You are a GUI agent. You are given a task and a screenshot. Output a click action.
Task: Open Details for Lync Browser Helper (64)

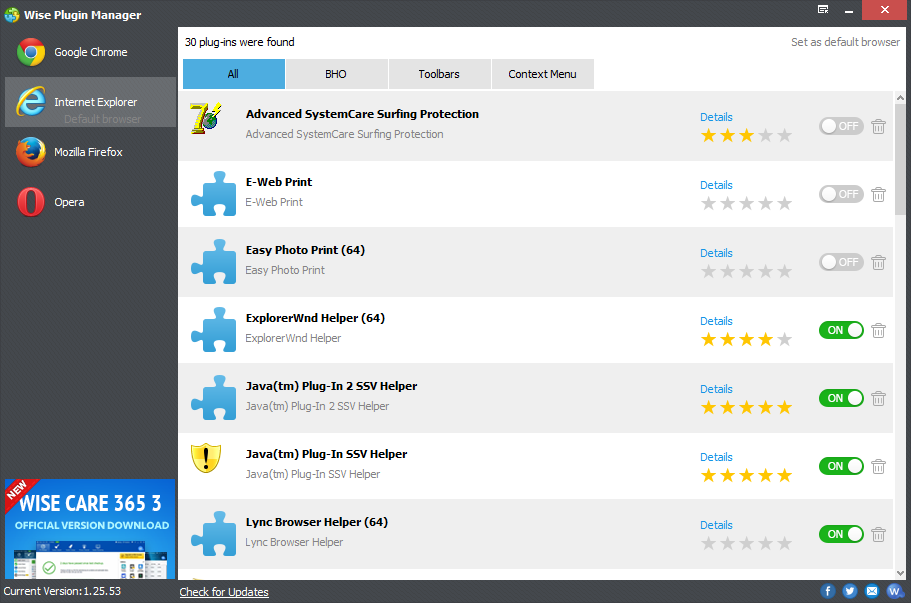click(716, 525)
